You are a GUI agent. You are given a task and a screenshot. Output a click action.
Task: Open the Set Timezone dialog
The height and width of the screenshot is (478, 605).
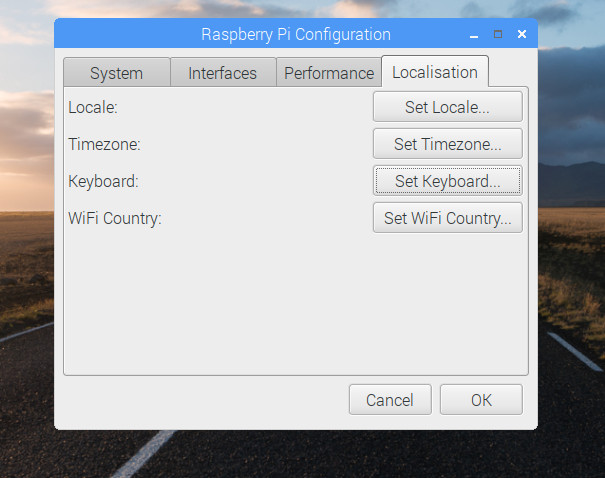coord(448,144)
